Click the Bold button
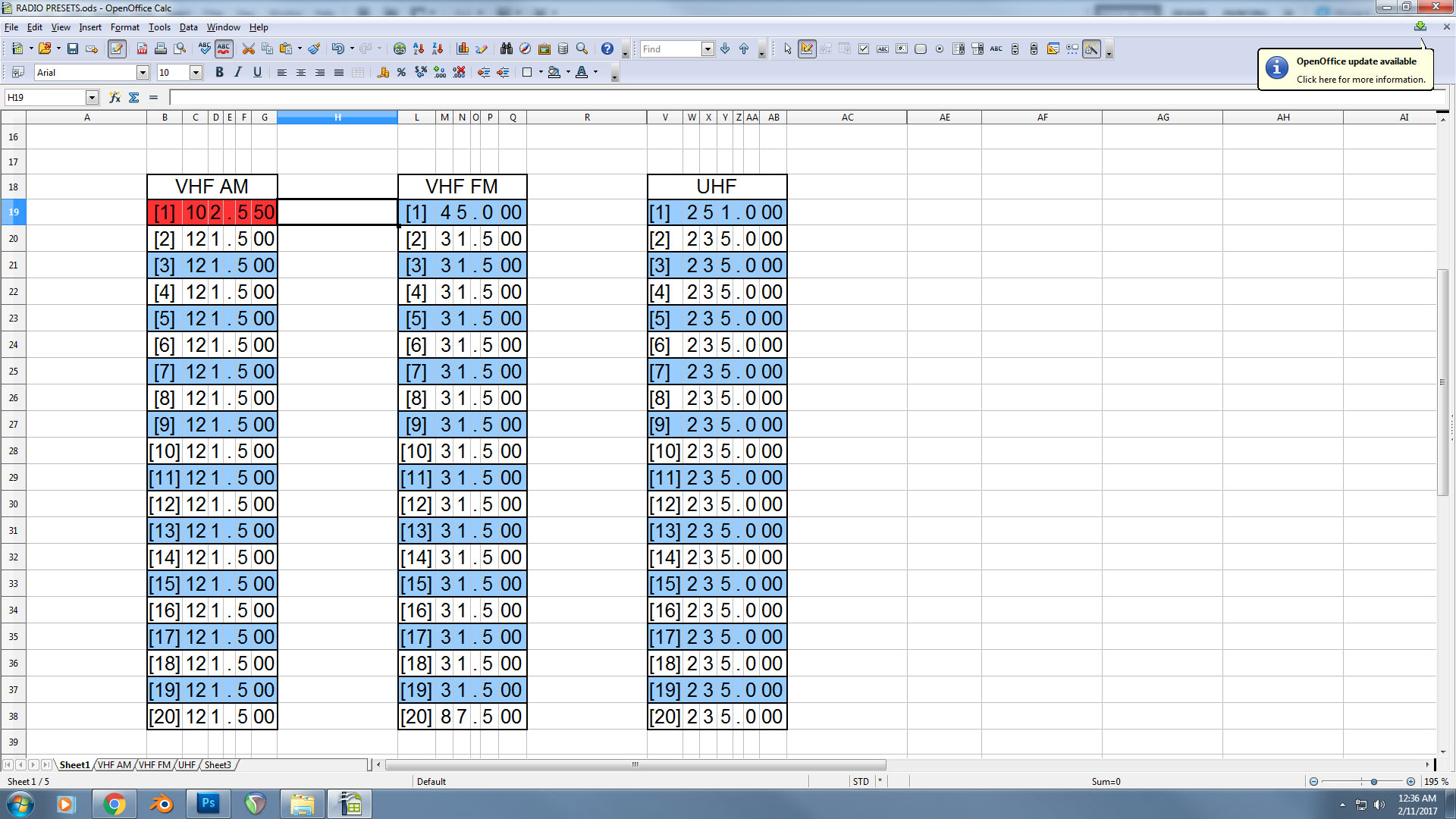This screenshot has height=819, width=1456. pyautogui.click(x=219, y=73)
